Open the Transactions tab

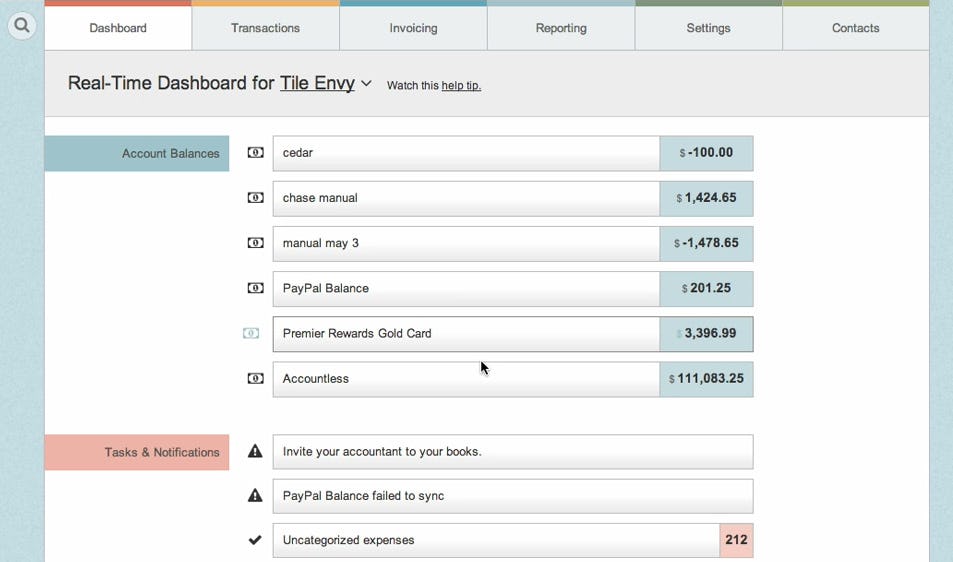point(265,28)
